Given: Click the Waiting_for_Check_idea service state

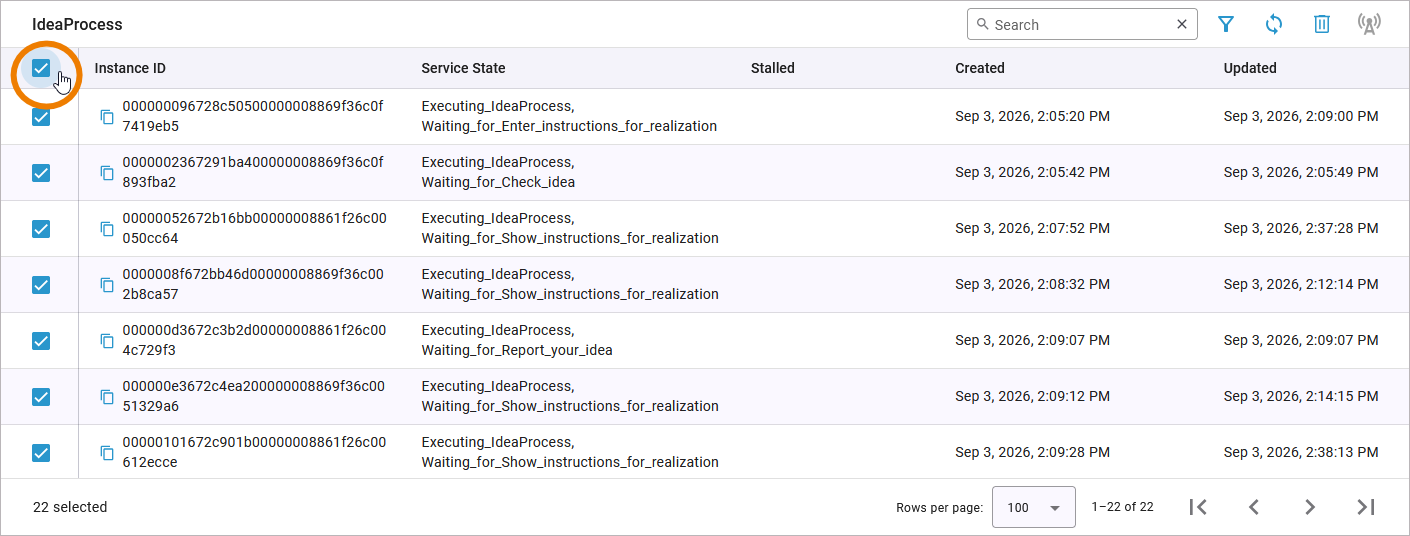Looking at the screenshot, I should (x=498, y=182).
